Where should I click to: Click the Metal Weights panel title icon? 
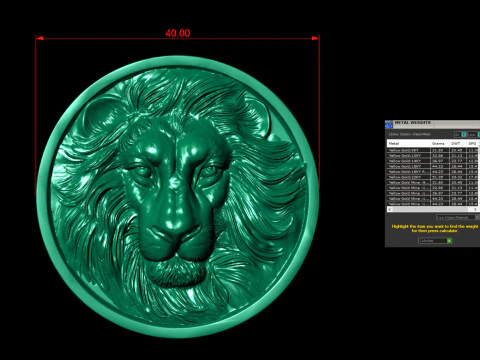(389, 124)
